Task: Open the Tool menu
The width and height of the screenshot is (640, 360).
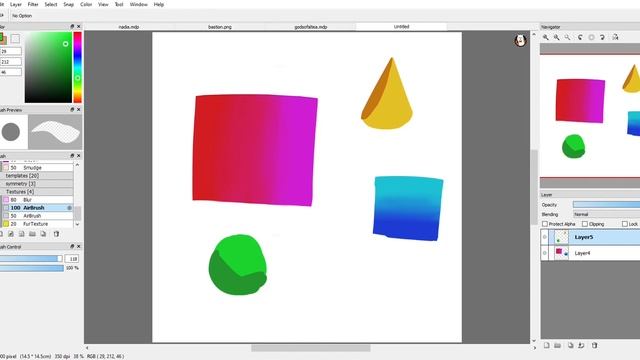Action: 119,4
